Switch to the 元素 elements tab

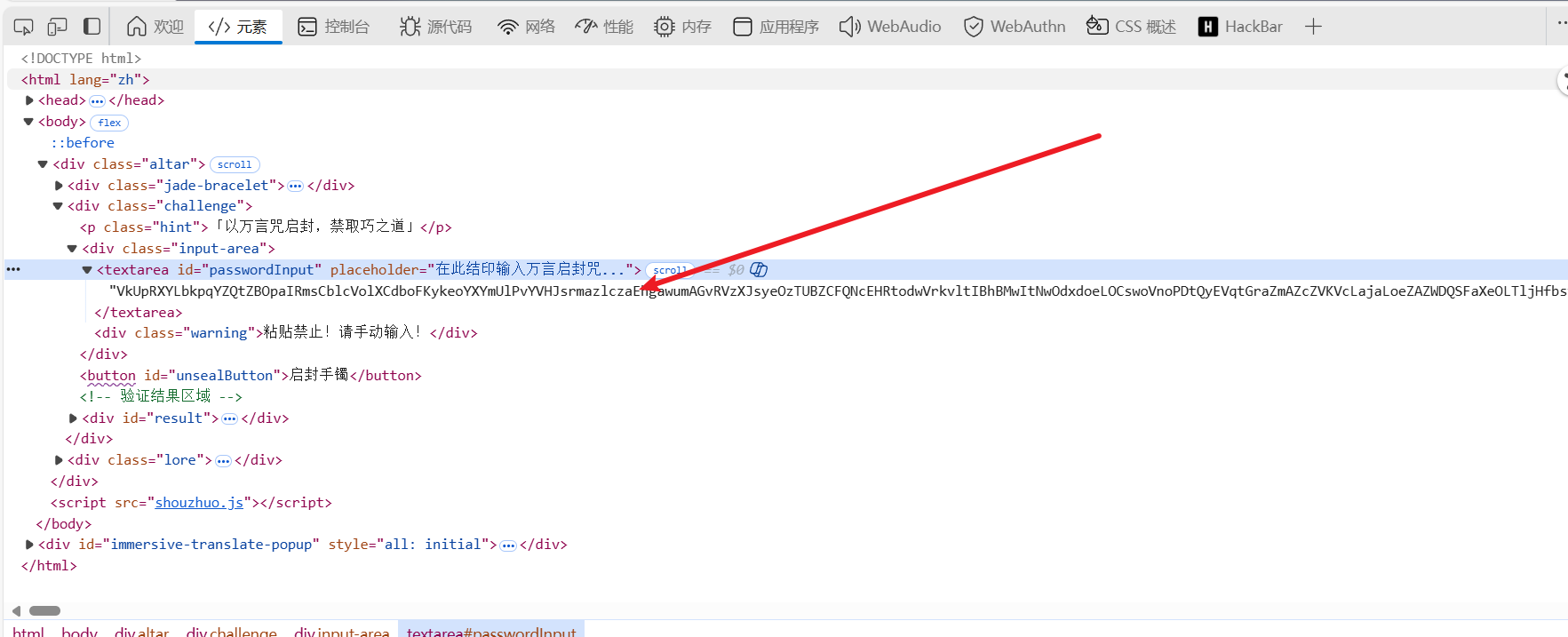(237, 27)
